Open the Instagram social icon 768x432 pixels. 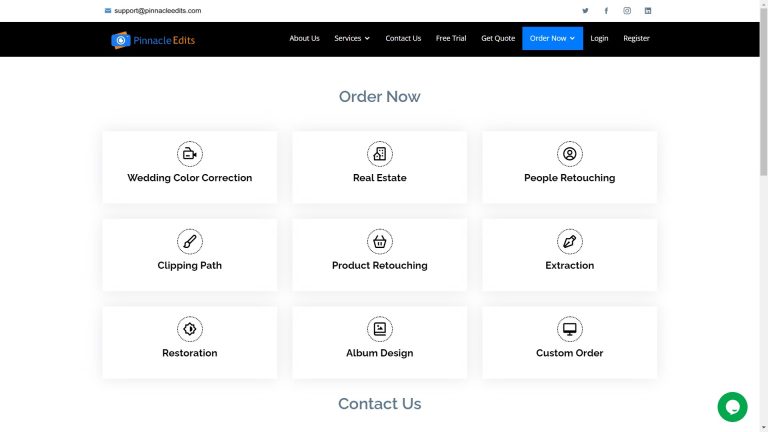click(627, 11)
